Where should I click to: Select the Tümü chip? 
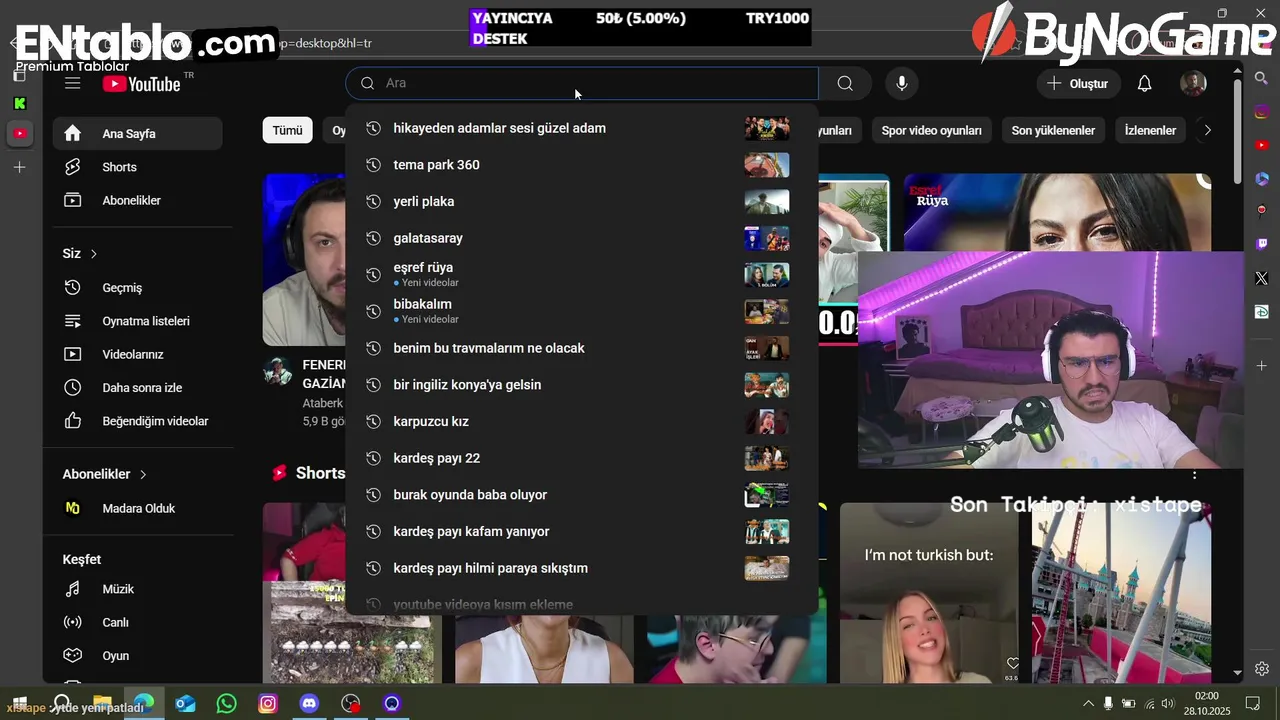[x=287, y=130]
